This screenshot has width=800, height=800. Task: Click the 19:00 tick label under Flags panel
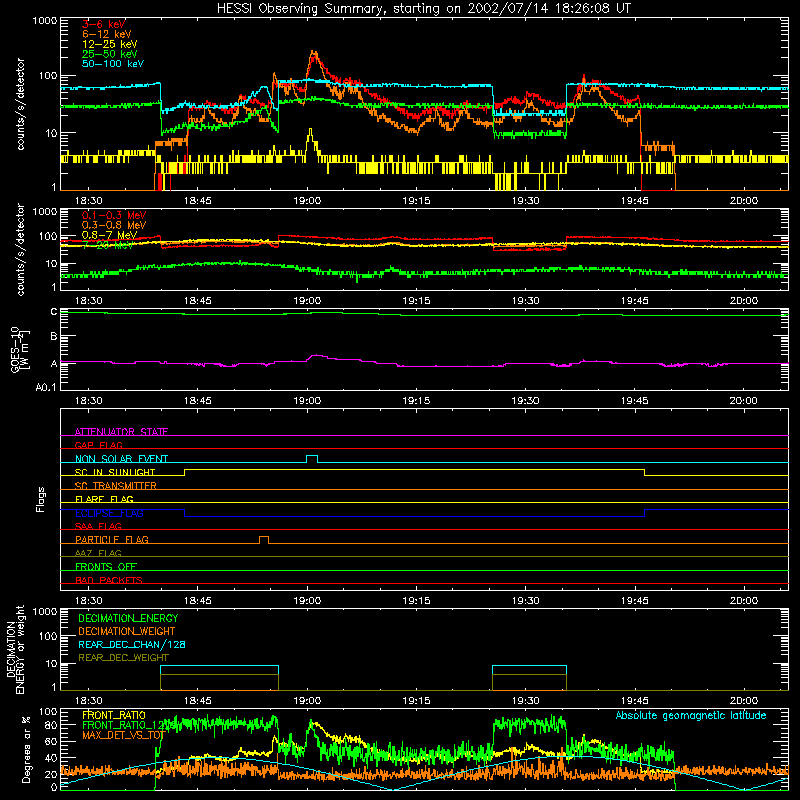click(307, 601)
